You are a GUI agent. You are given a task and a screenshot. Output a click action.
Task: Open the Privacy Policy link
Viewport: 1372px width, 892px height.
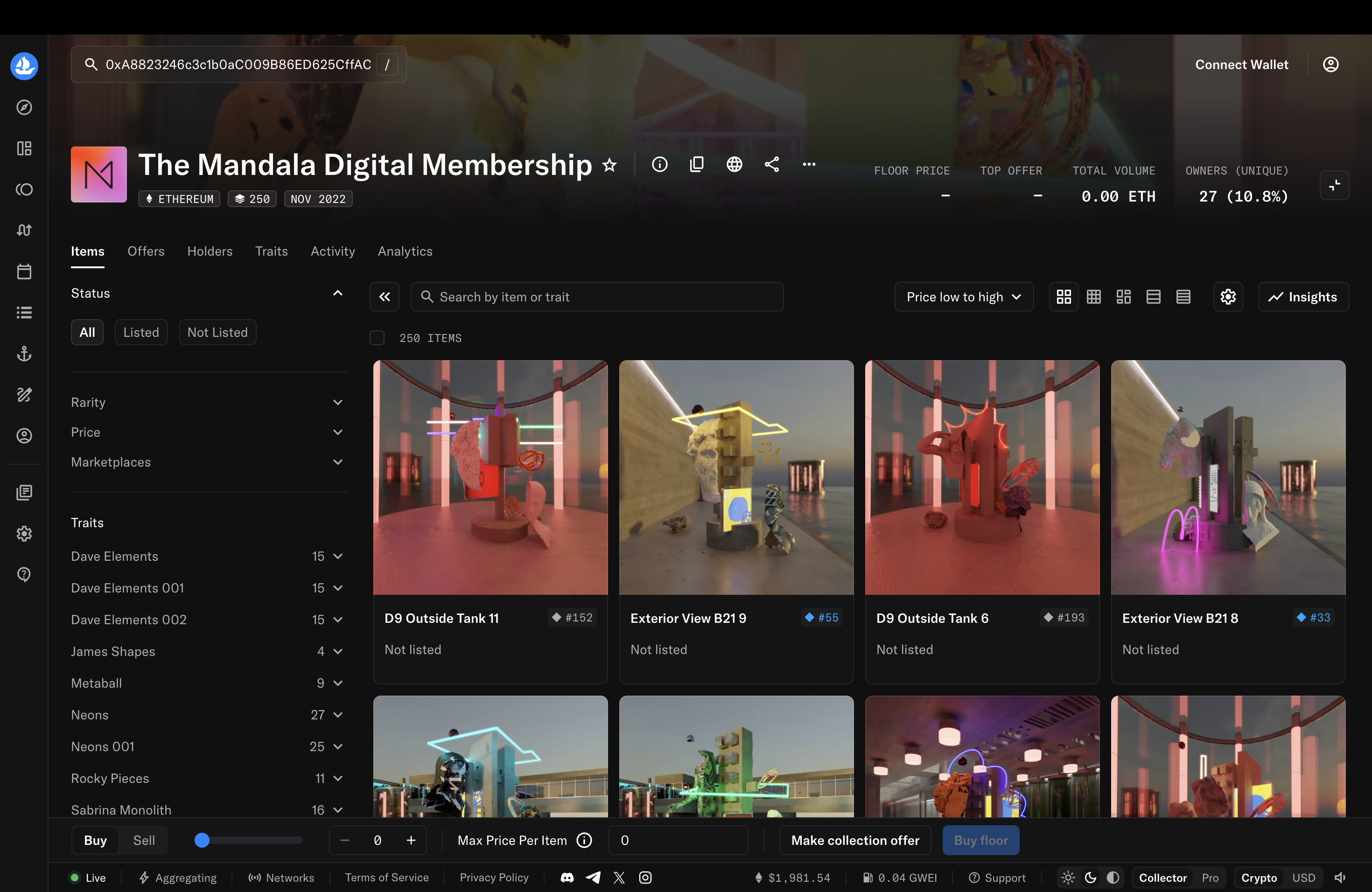(x=494, y=877)
